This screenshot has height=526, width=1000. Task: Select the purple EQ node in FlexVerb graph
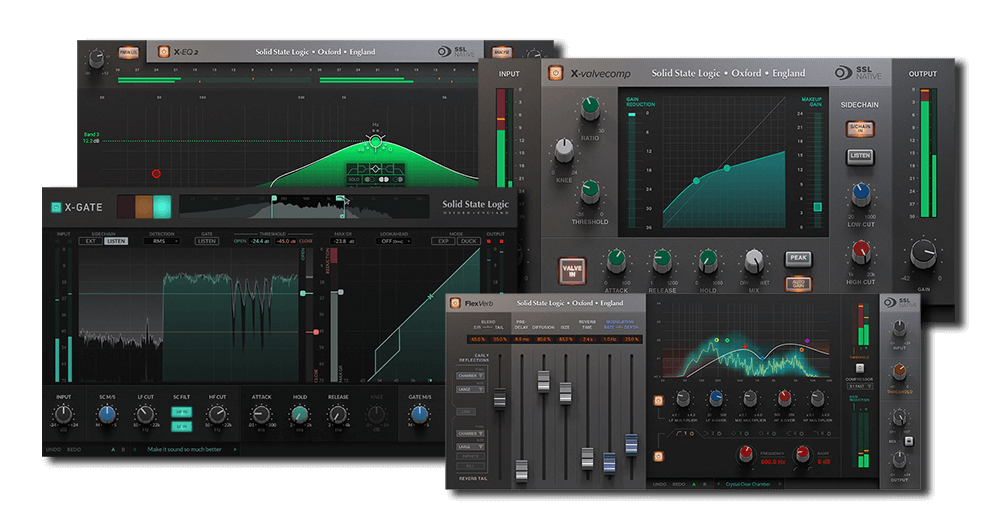(x=807, y=341)
